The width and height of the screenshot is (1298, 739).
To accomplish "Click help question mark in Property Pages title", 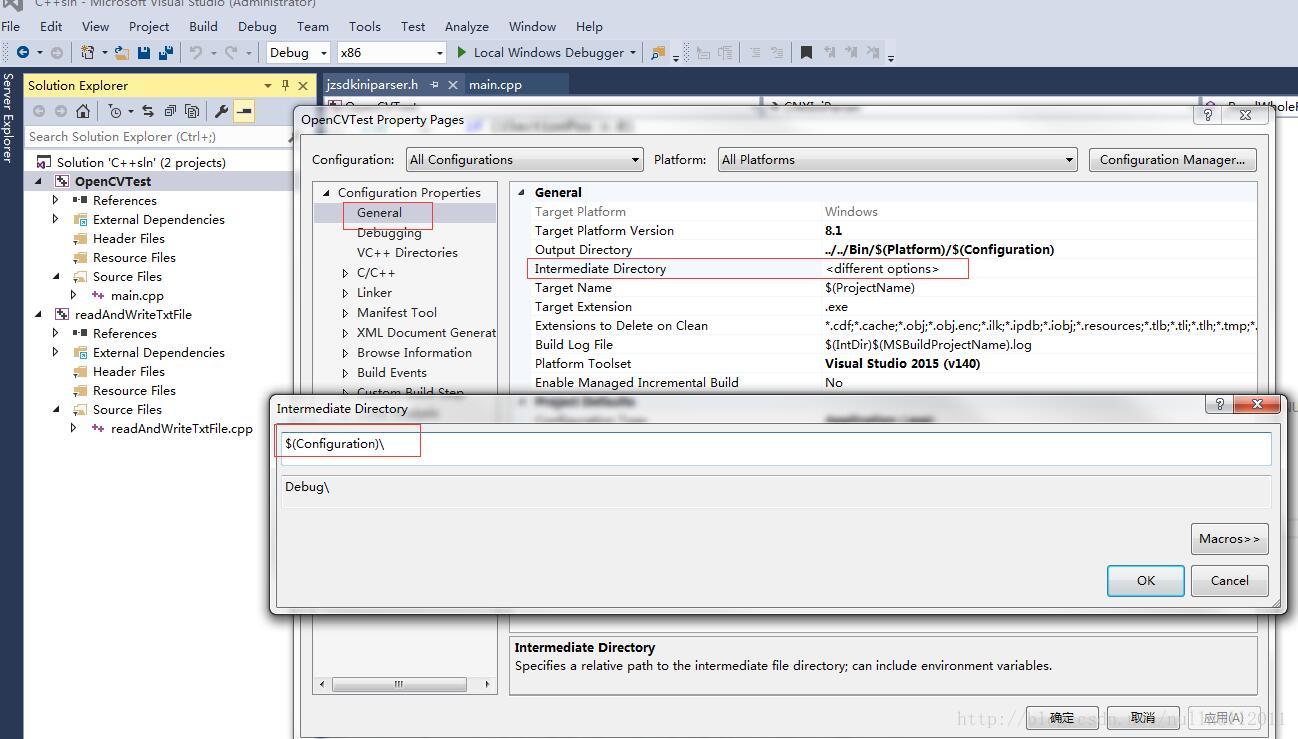I will point(1207,115).
